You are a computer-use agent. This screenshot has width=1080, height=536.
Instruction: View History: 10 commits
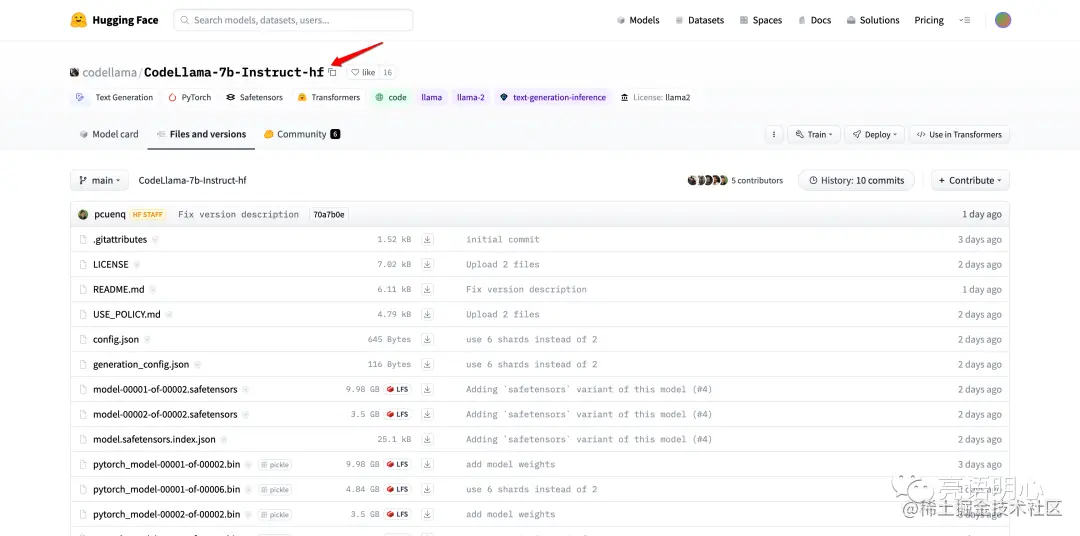click(856, 181)
